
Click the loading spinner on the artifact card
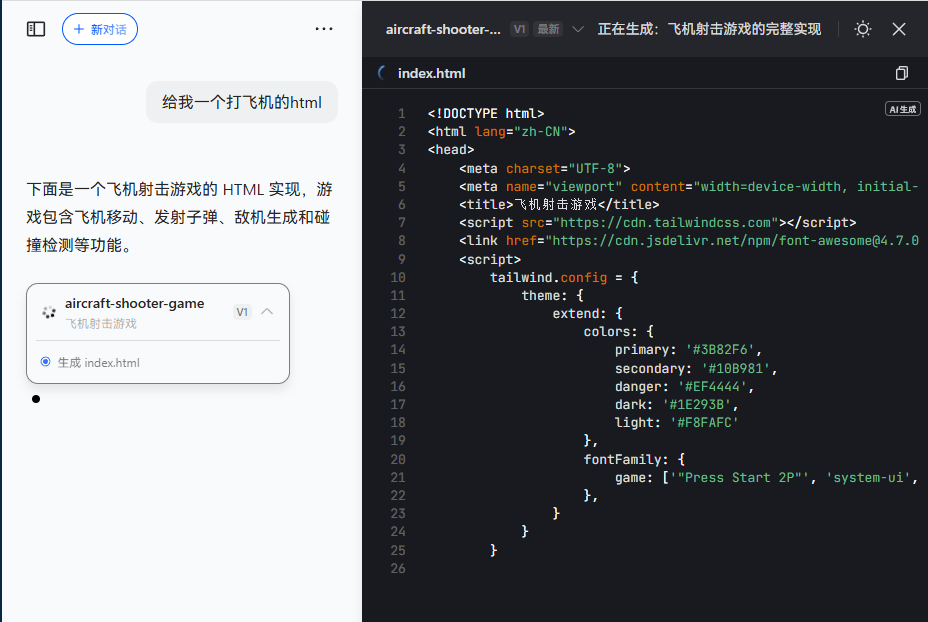click(48, 311)
